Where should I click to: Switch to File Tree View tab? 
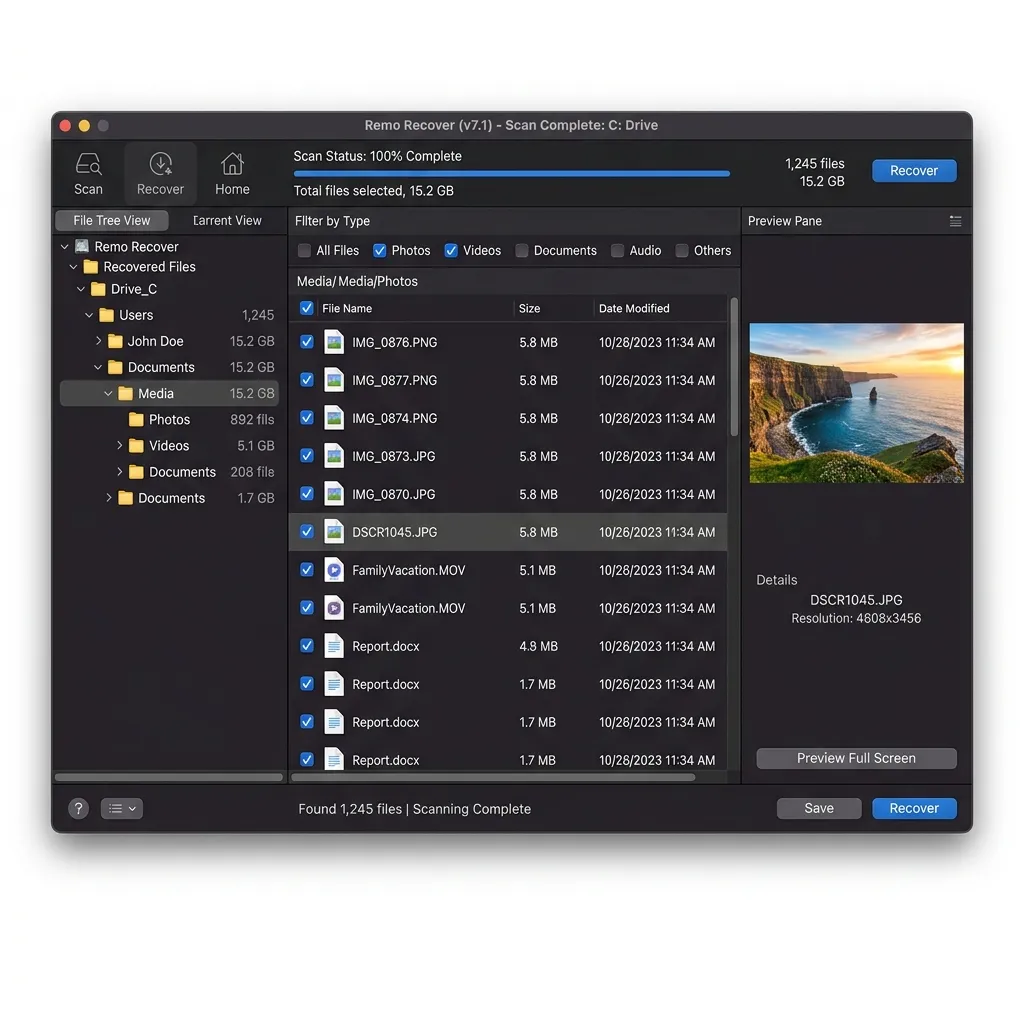(112, 221)
